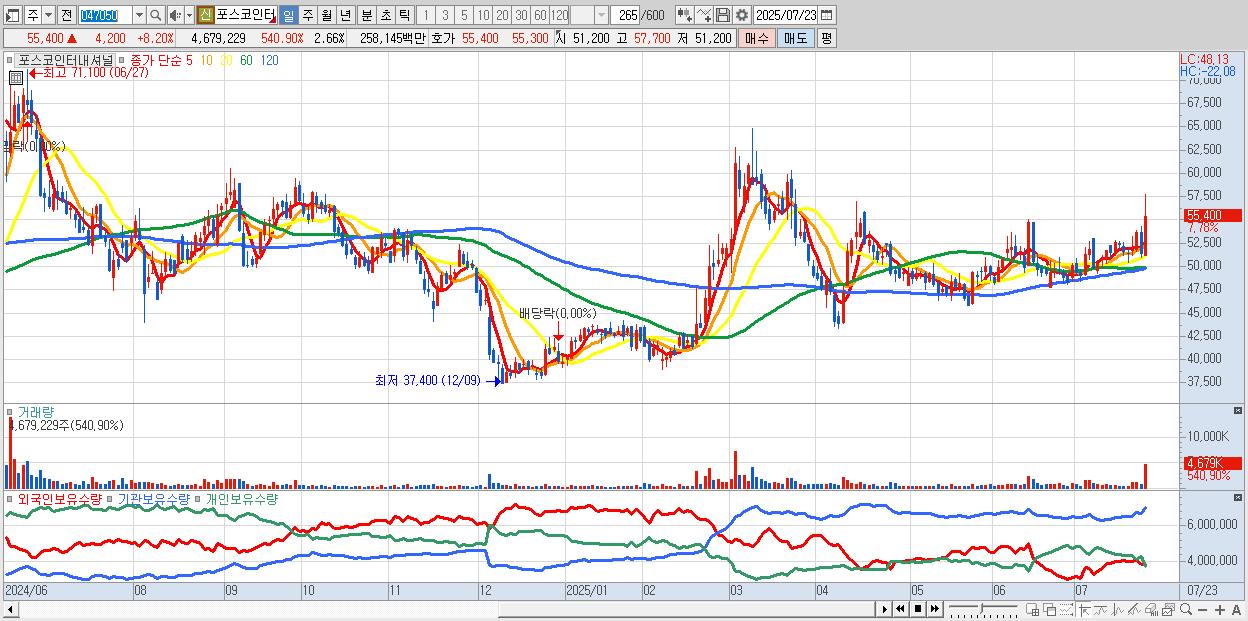Image resolution: width=1248 pixels, height=621 pixels.
Task: Click the zigzag wave chart icon
Action: click(x=1118, y=608)
